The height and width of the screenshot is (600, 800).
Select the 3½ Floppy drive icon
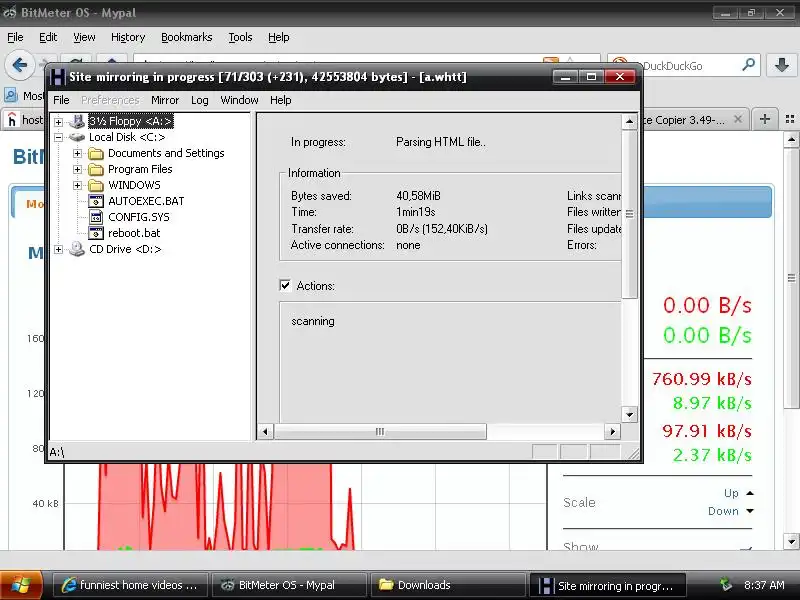click(x=77, y=121)
